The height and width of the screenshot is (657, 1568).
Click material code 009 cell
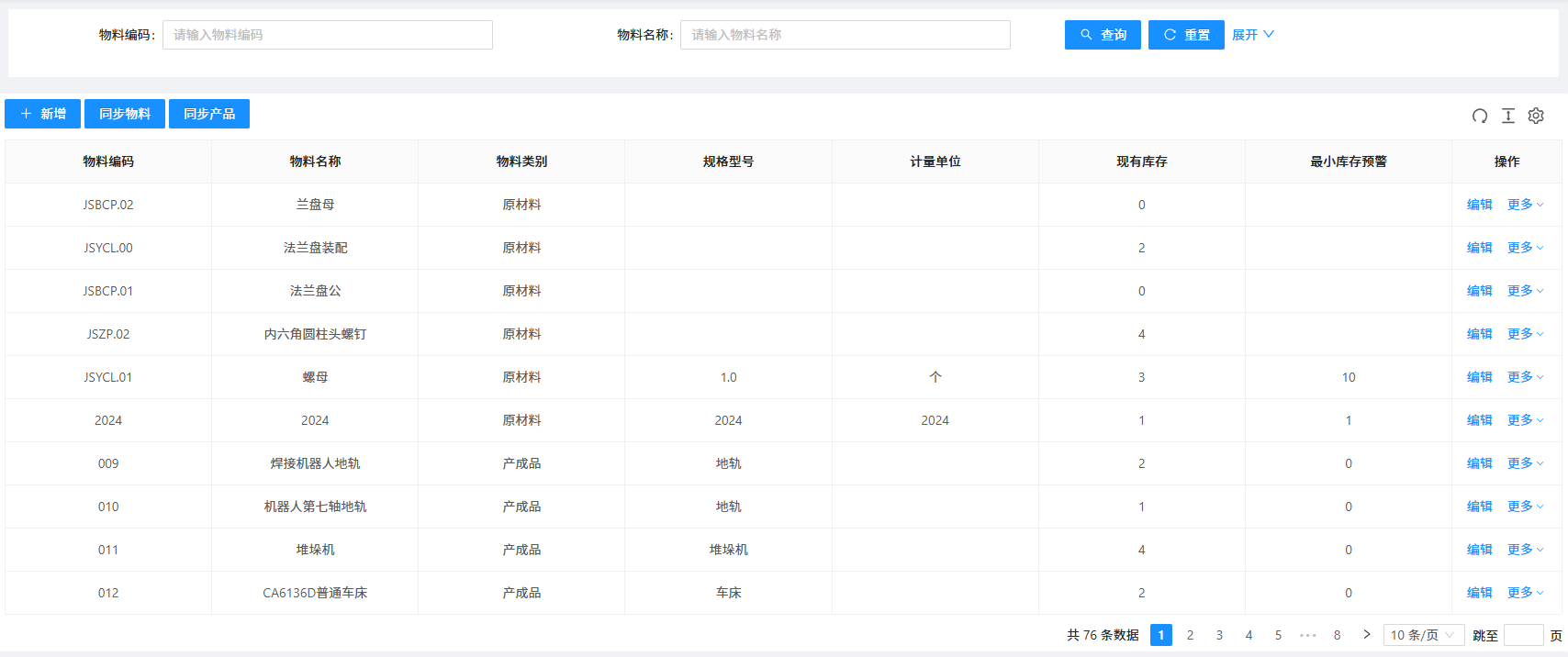[x=108, y=463]
